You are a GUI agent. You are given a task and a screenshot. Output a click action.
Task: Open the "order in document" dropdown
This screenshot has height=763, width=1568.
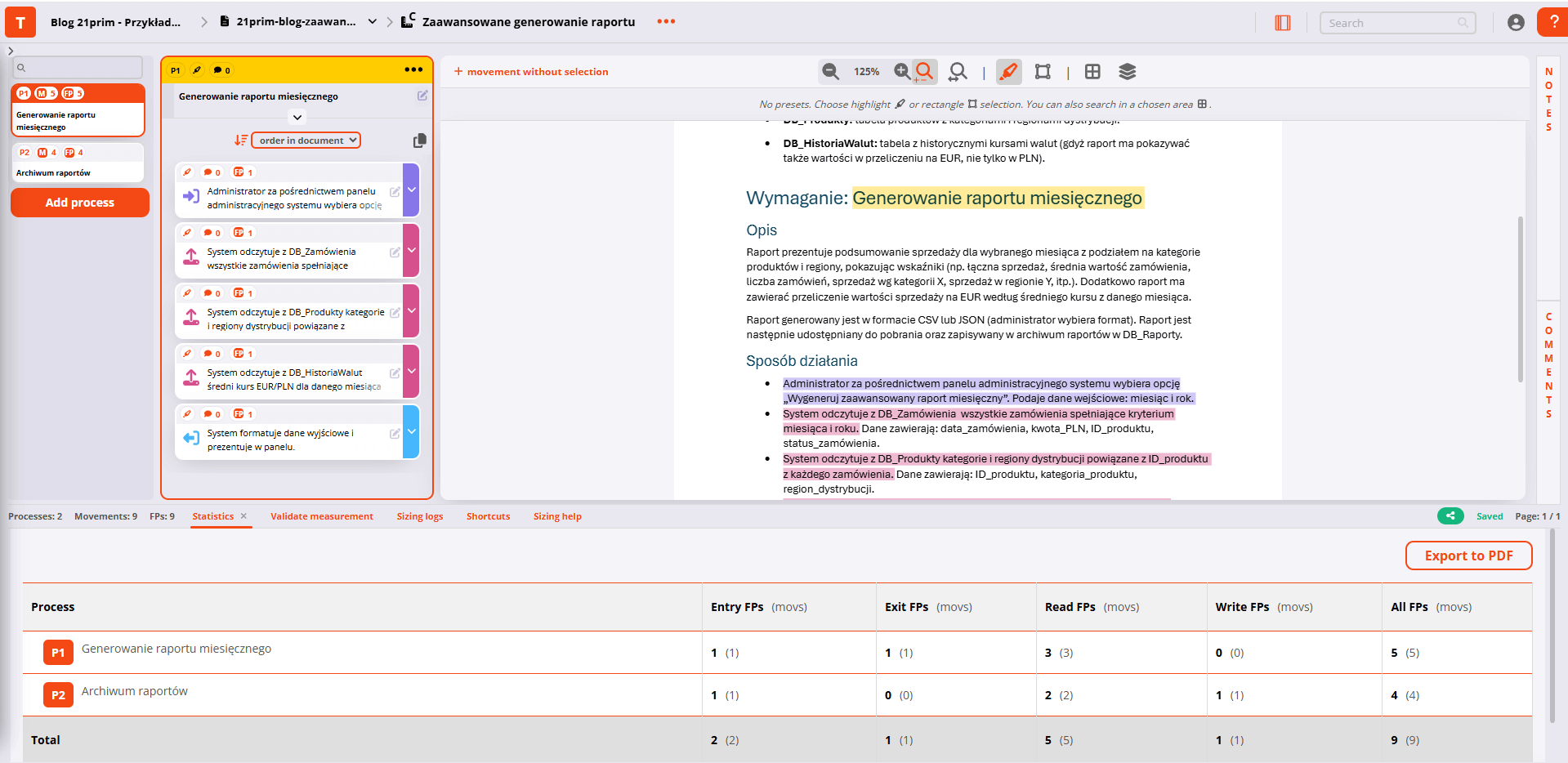pos(306,141)
